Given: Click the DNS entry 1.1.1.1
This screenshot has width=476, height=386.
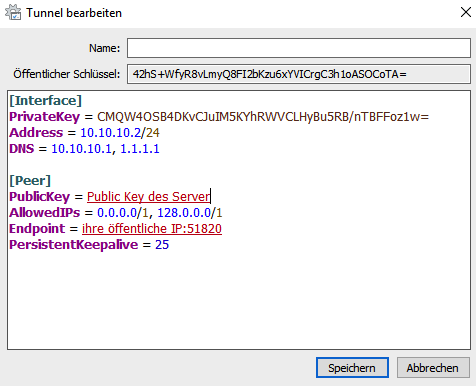Looking at the screenshot, I should [x=140, y=149].
